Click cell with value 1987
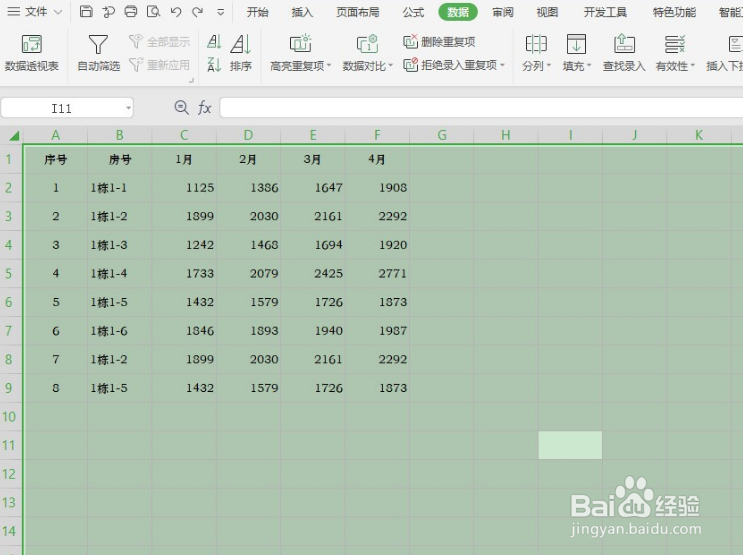The width and height of the screenshot is (743, 555). pos(377,331)
